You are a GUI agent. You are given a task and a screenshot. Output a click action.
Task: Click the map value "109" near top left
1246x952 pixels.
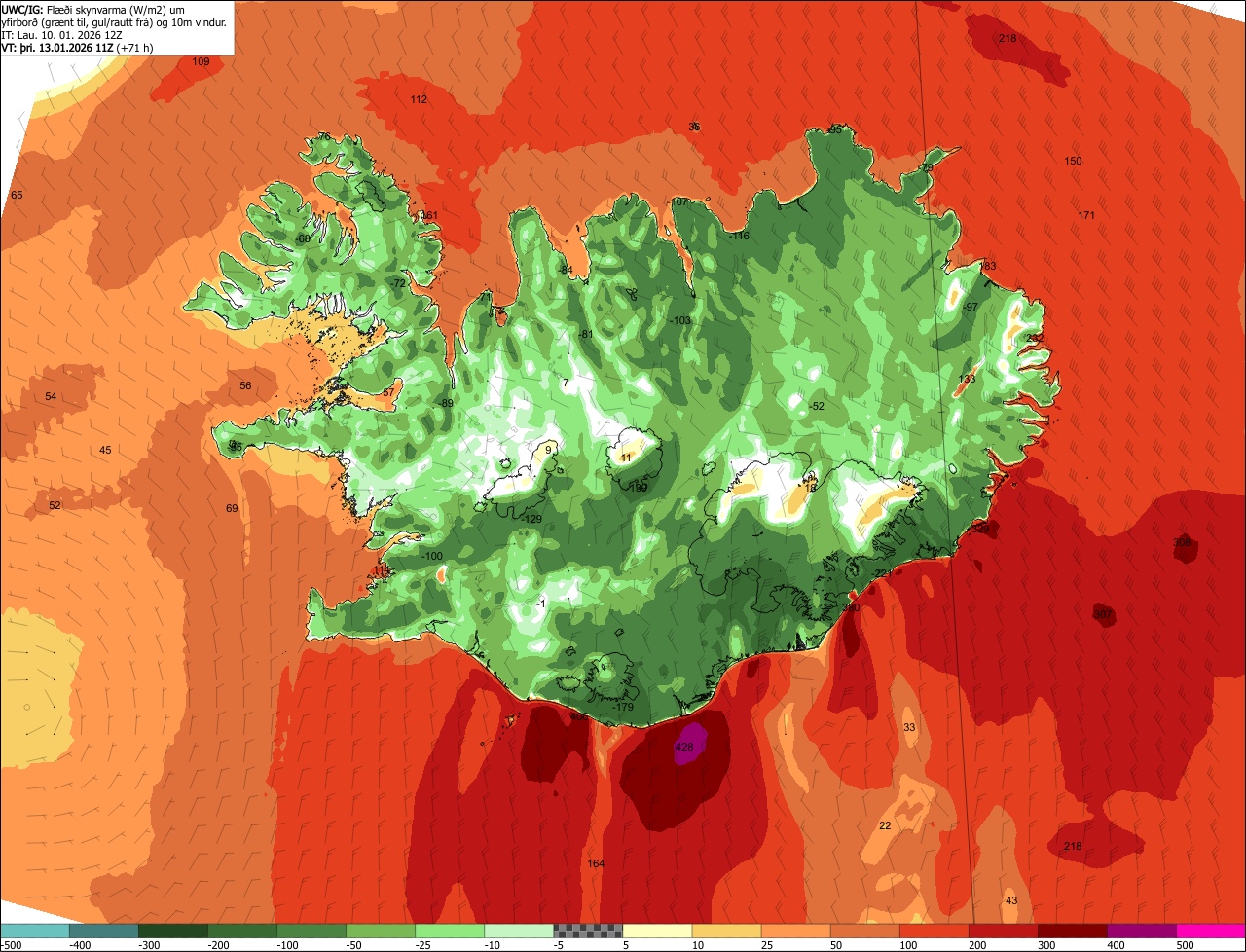pyautogui.click(x=201, y=61)
